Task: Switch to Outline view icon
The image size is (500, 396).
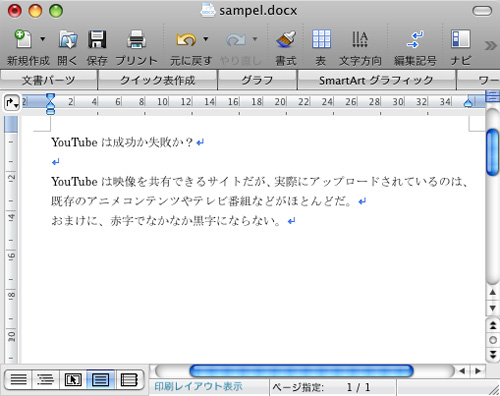Action: click(x=46, y=379)
